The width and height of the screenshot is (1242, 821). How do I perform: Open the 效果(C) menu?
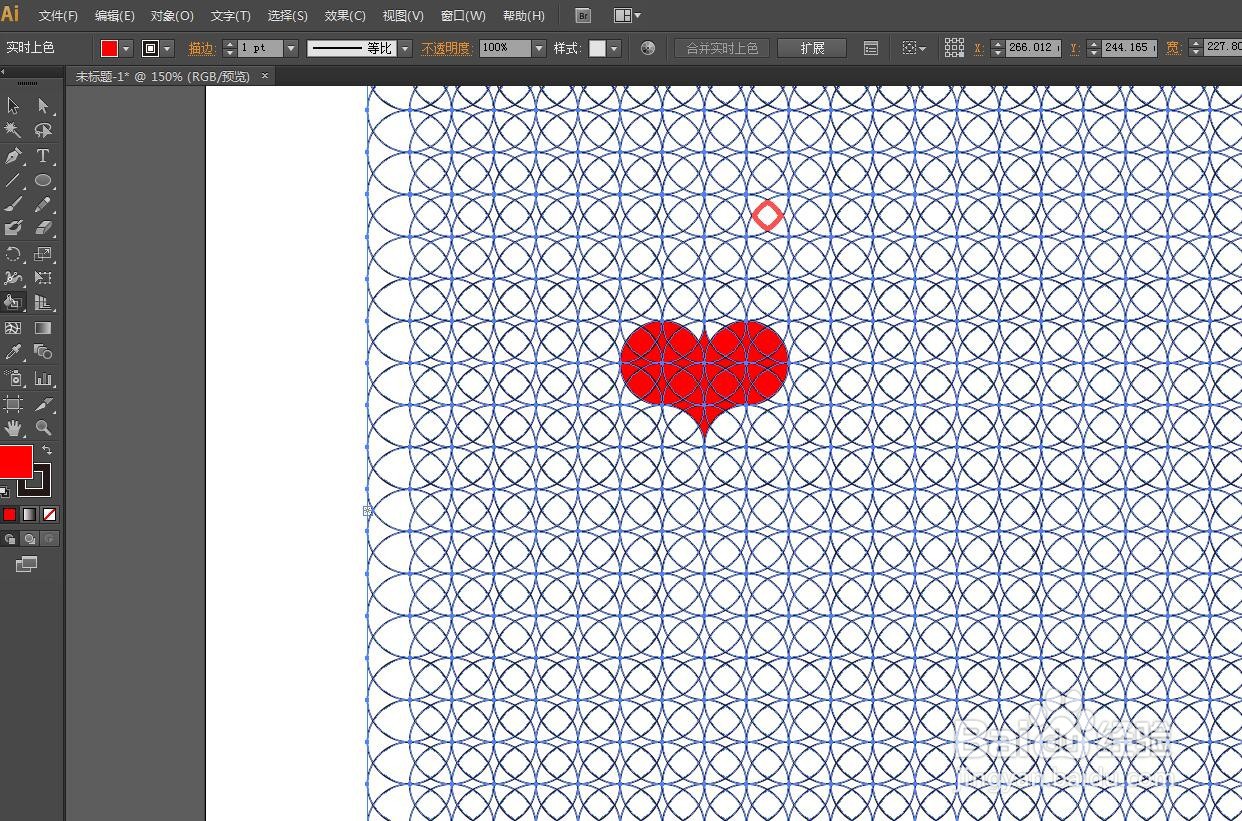pos(345,16)
